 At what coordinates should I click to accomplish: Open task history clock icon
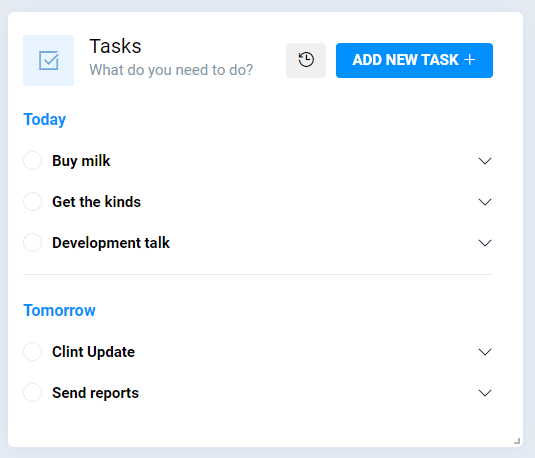click(x=306, y=60)
